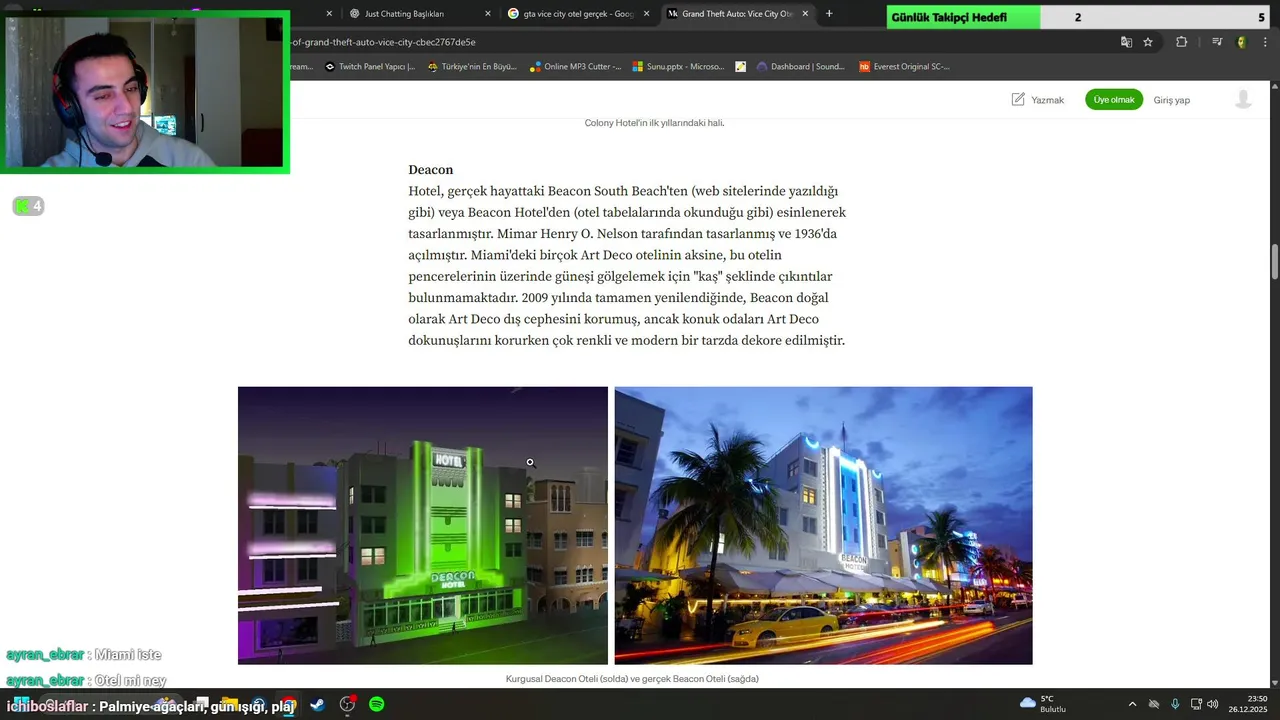Click the browser profile avatar icon
The image size is (1280, 720).
(x=1241, y=42)
